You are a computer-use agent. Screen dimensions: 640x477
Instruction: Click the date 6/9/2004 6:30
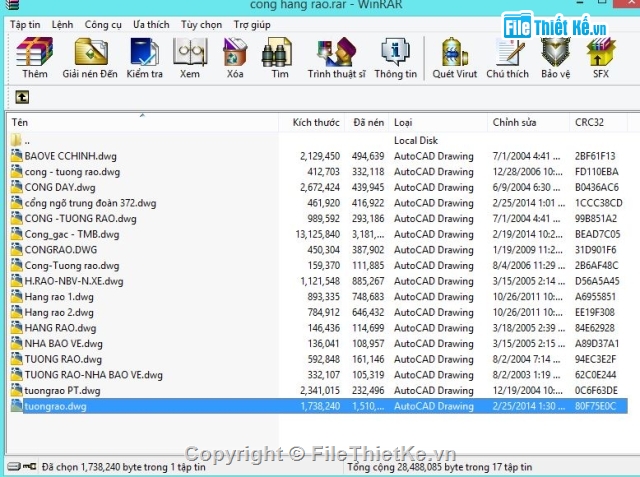[526, 187]
